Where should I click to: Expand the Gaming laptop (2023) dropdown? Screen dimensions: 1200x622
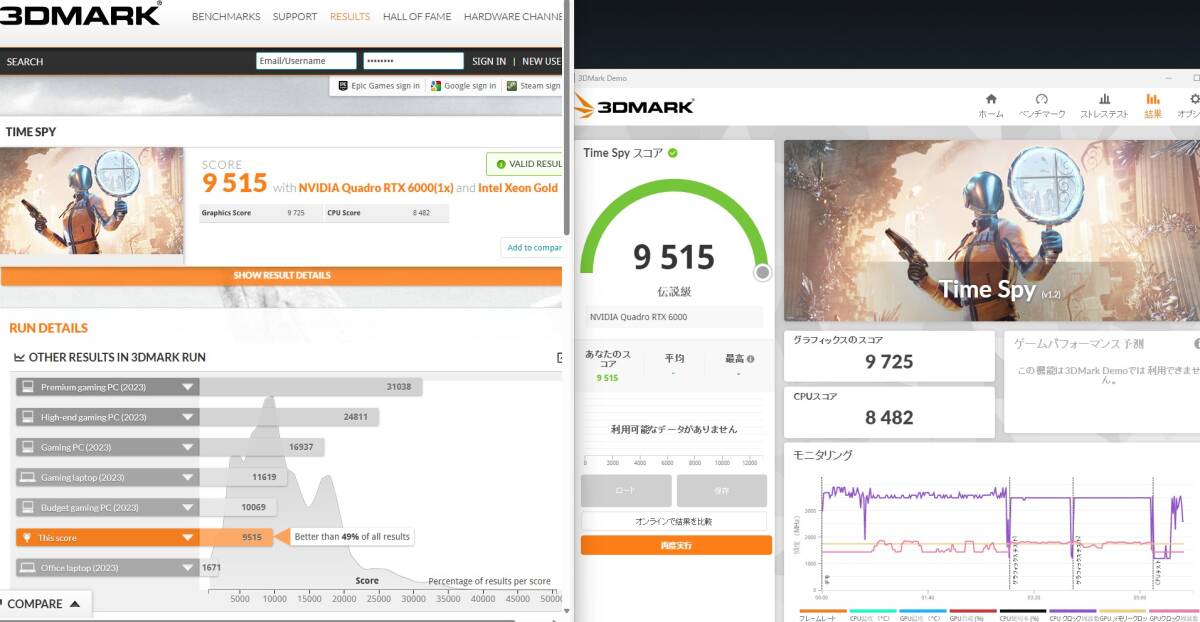187,477
